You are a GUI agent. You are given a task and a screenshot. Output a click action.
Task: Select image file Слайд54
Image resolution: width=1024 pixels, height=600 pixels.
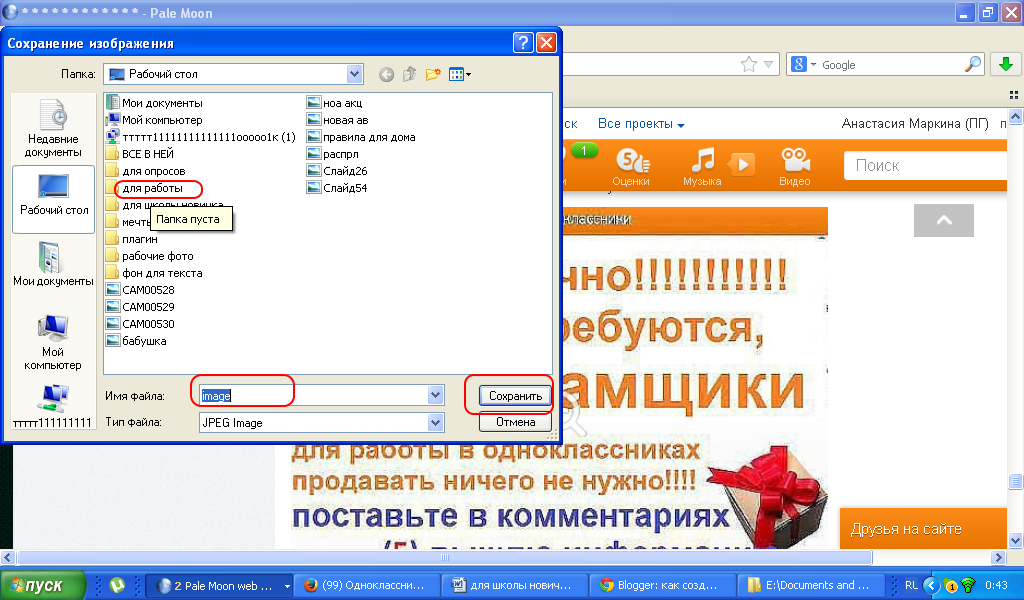(338, 187)
